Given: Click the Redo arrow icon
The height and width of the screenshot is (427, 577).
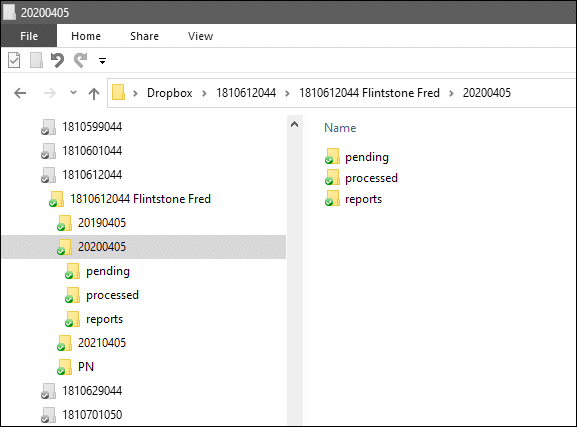Looking at the screenshot, I should point(80,60).
